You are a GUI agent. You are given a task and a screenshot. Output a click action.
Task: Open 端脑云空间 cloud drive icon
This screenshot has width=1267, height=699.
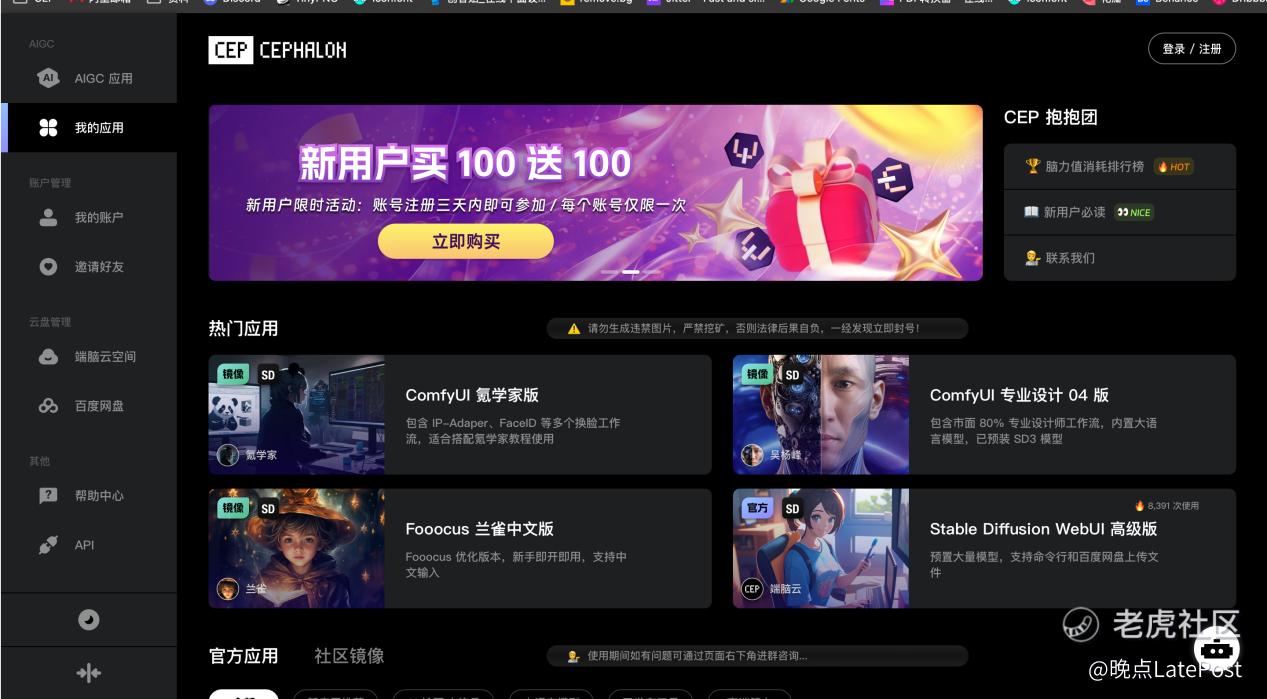tap(48, 357)
